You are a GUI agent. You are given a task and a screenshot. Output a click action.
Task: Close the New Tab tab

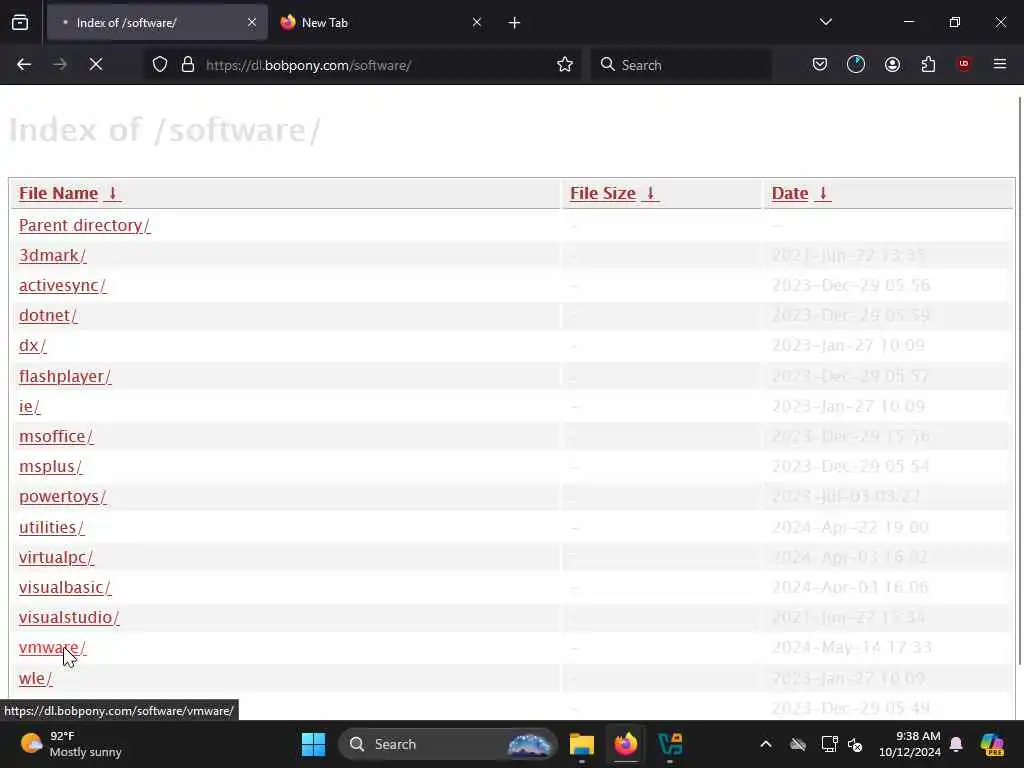click(x=477, y=23)
